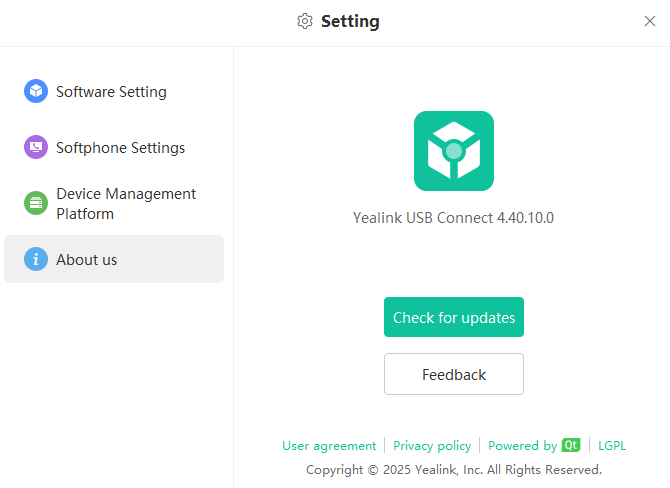Image resolution: width=670 pixels, height=488 pixels.
Task: Click the blue cube Software Setting icon
Action: click(x=36, y=91)
